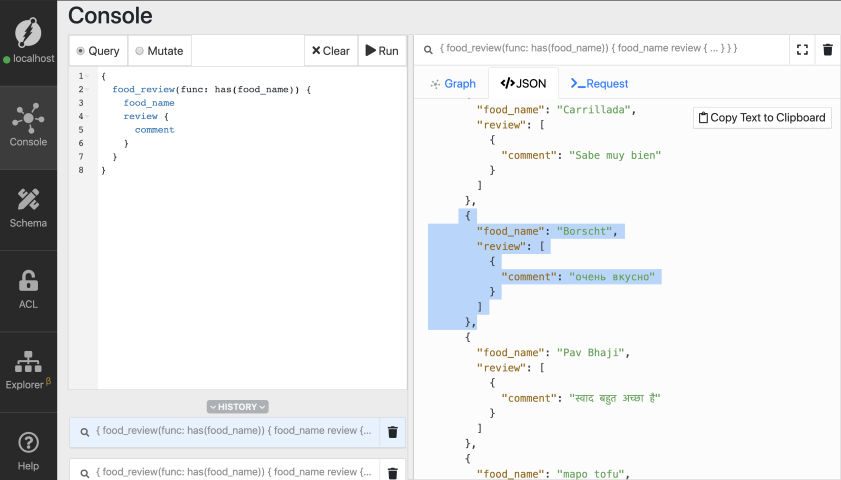The image size is (841, 480).
Task: Copy Text to Clipboard
Action: coord(762,118)
